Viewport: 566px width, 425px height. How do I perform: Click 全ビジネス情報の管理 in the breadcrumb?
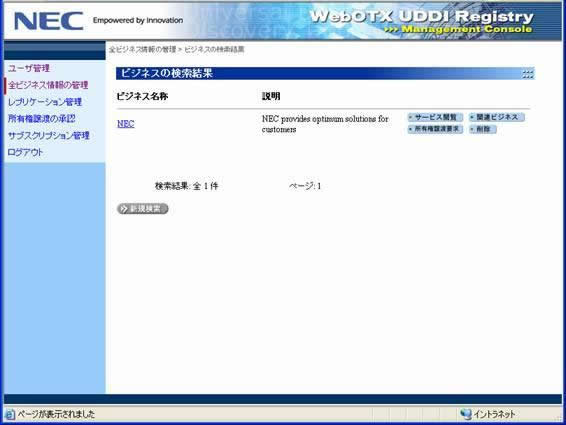142,50
